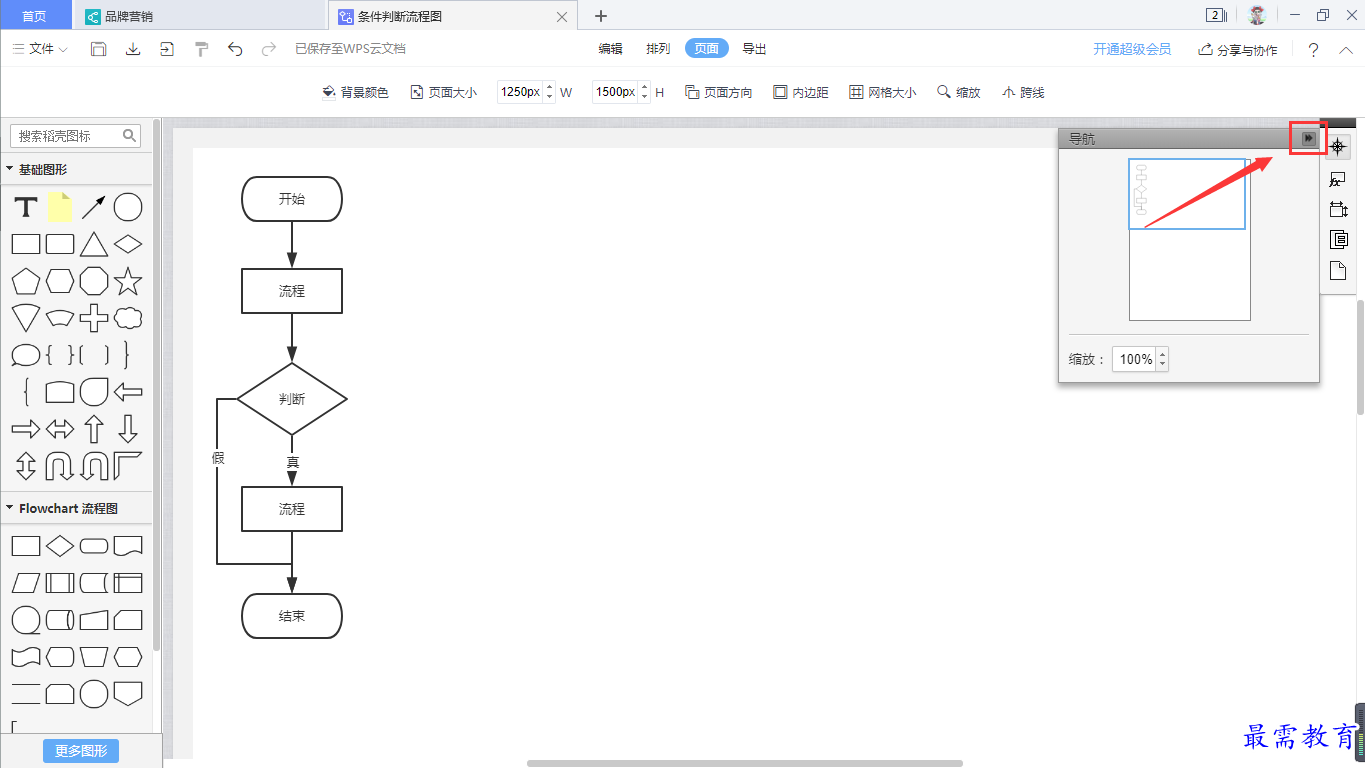
Task: Click the navigation zoom 100% field
Action: click(1135, 359)
